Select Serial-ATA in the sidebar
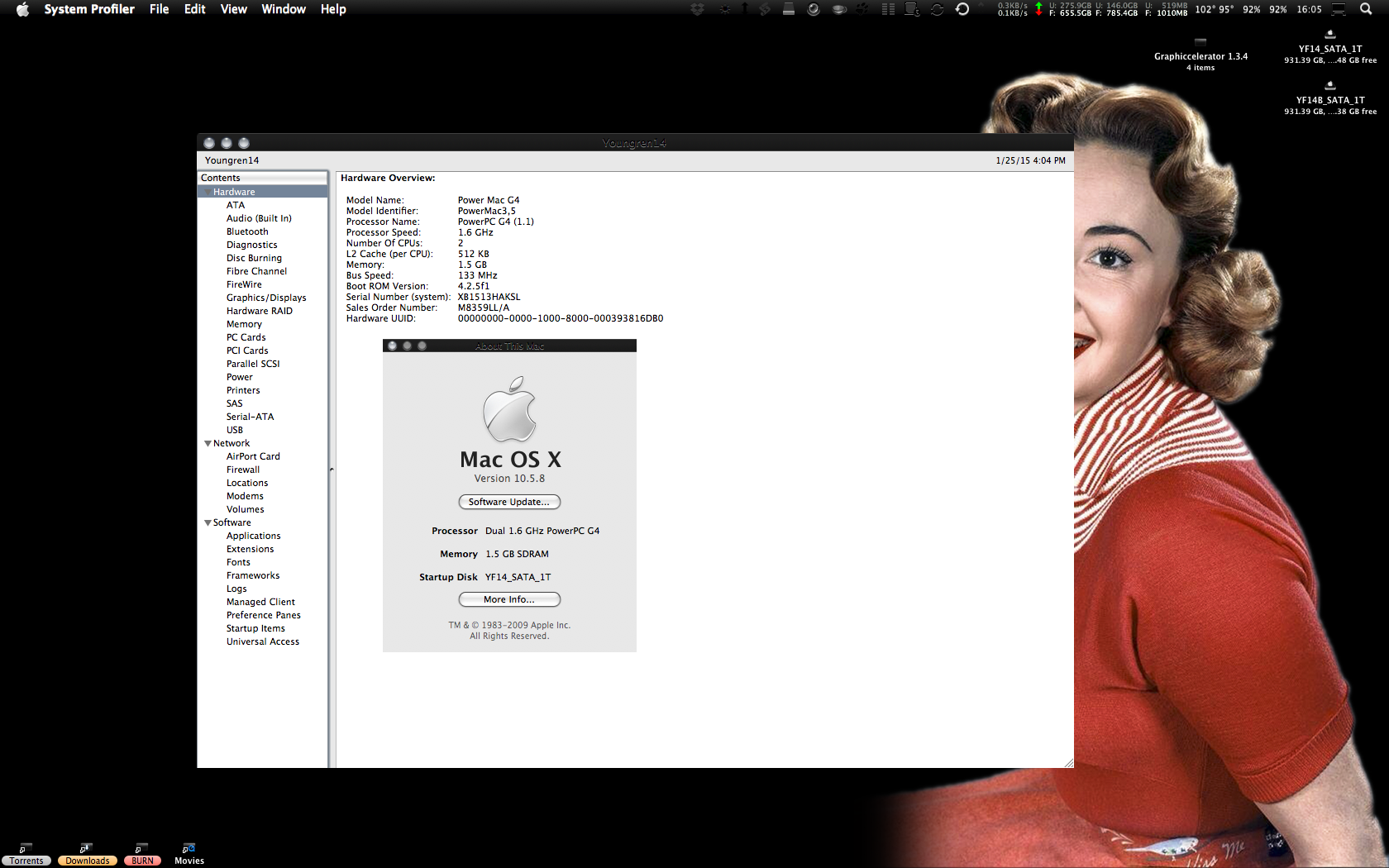The height and width of the screenshot is (868, 1389). 250,417
